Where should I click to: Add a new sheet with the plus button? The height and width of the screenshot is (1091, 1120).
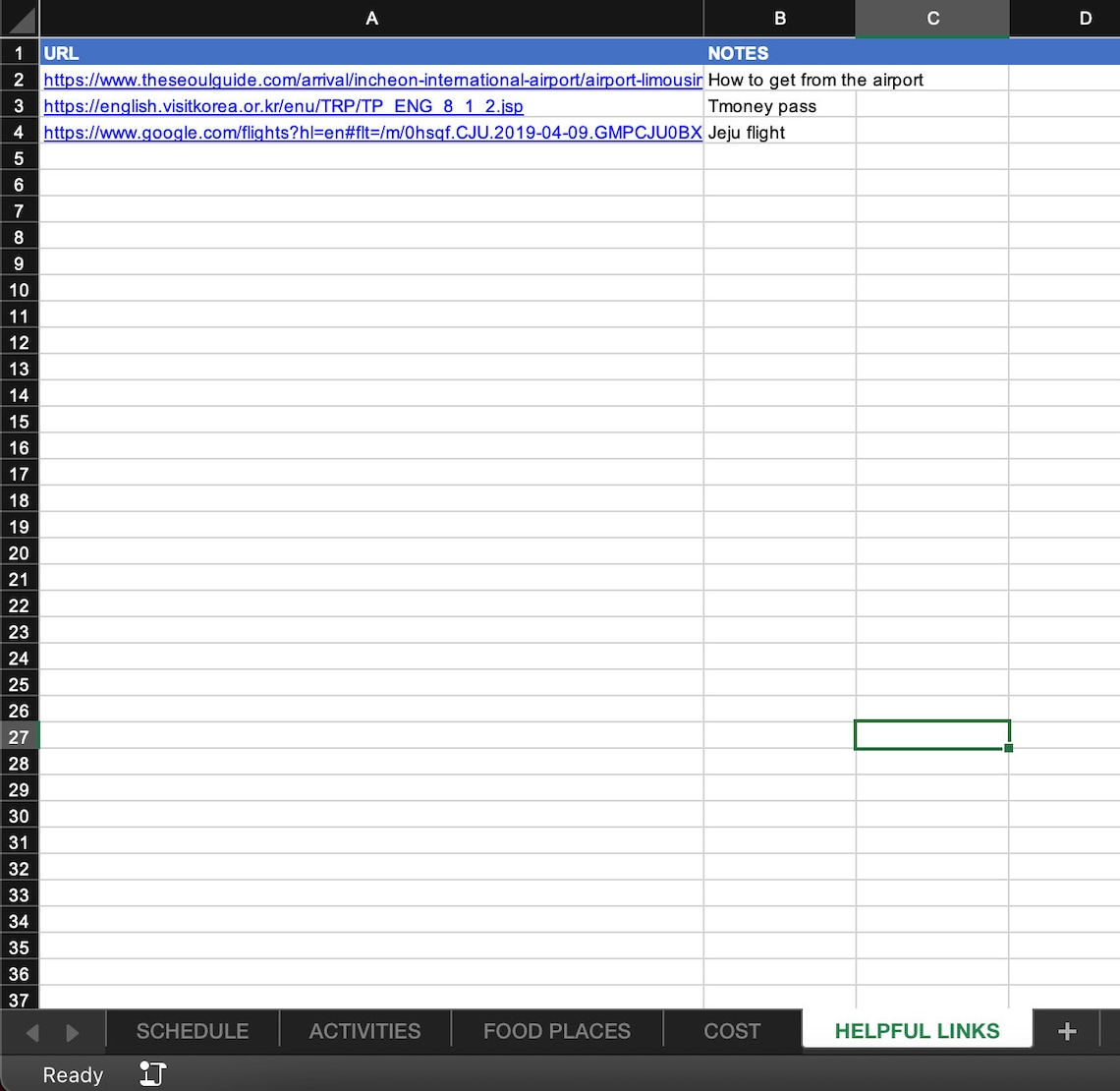(1066, 1030)
